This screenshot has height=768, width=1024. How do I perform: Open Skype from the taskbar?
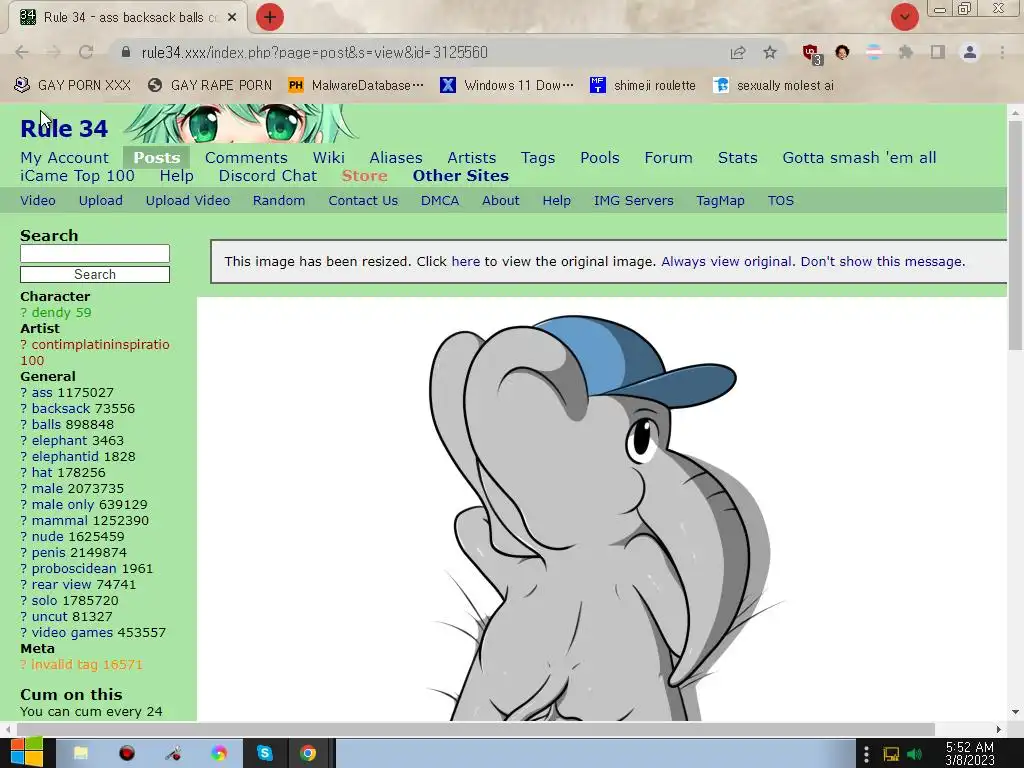264,754
